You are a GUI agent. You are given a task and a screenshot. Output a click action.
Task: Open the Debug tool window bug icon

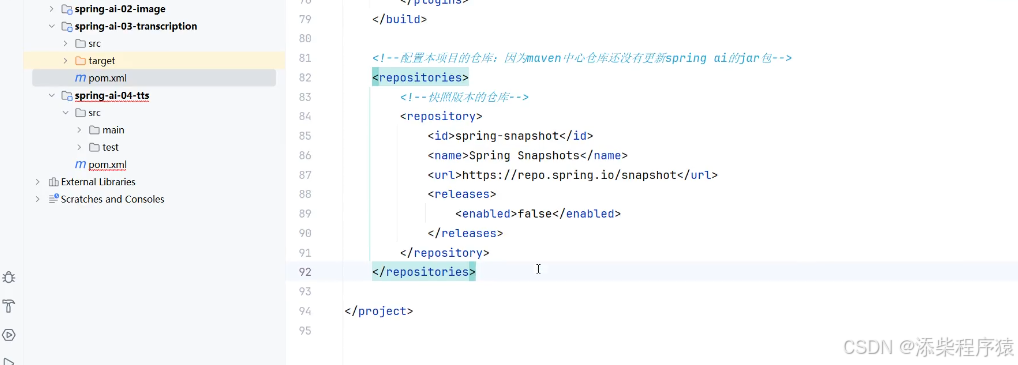(x=8, y=277)
